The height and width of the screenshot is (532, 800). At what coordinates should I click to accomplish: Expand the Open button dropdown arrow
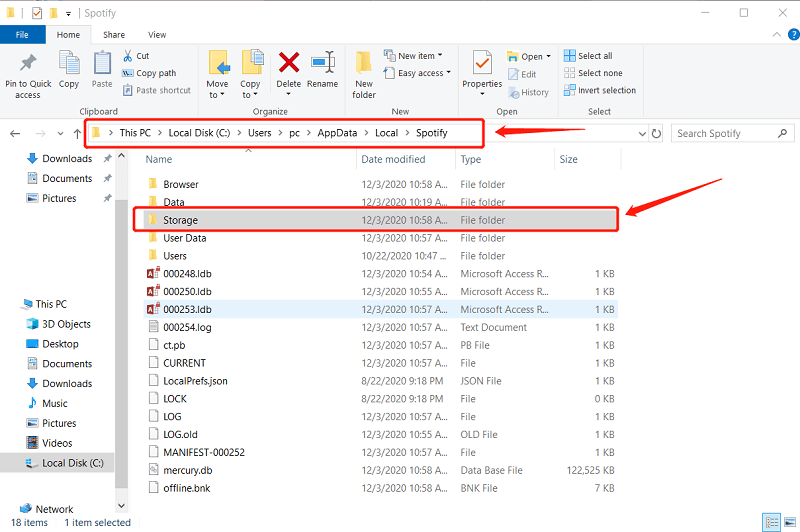[549, 56]
